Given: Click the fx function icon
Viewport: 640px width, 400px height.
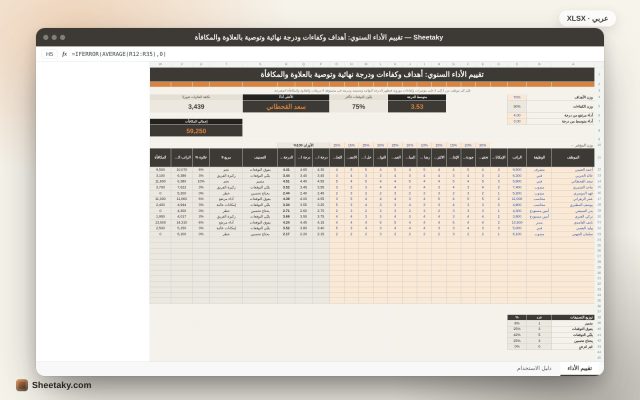Looking at the screenshot, I should click(64, 54).
